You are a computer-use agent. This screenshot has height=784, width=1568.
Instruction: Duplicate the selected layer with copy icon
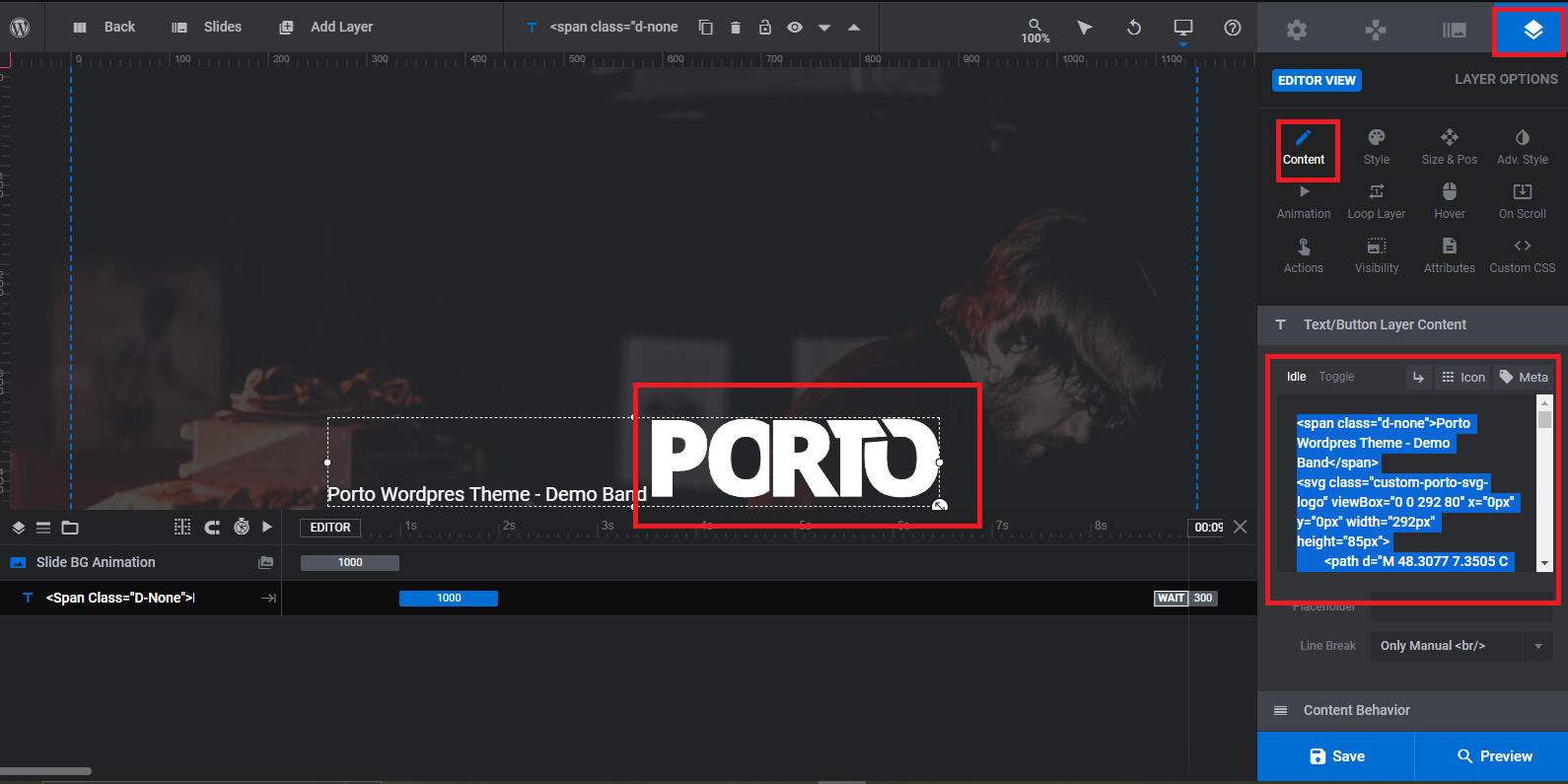pyautogui.click(x=706, y=28)
